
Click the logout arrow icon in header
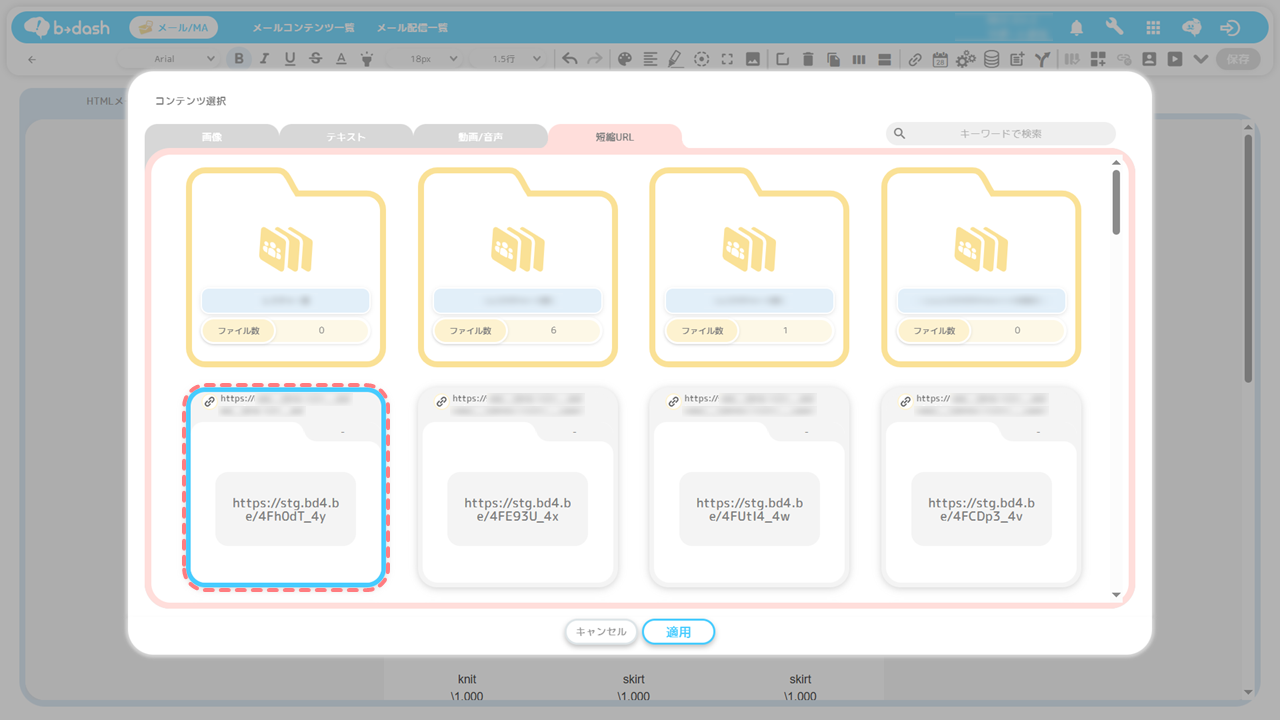(x=1231, y=28)
